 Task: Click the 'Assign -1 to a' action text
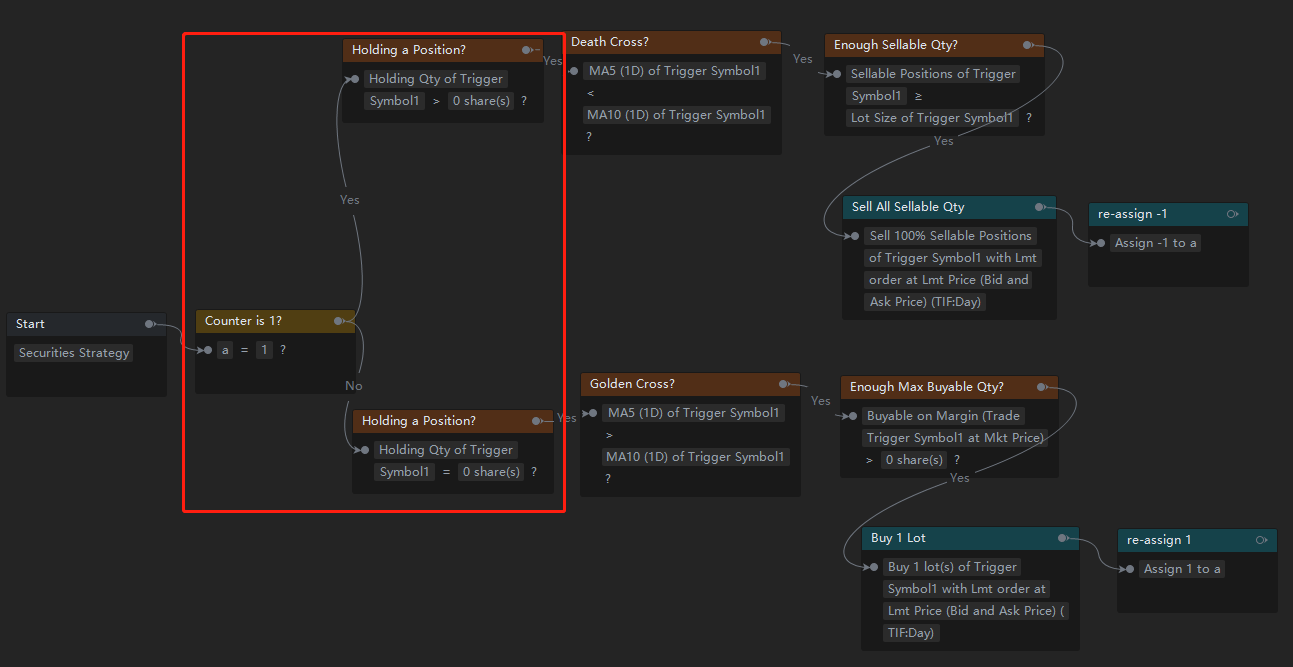pos(1156,243)
